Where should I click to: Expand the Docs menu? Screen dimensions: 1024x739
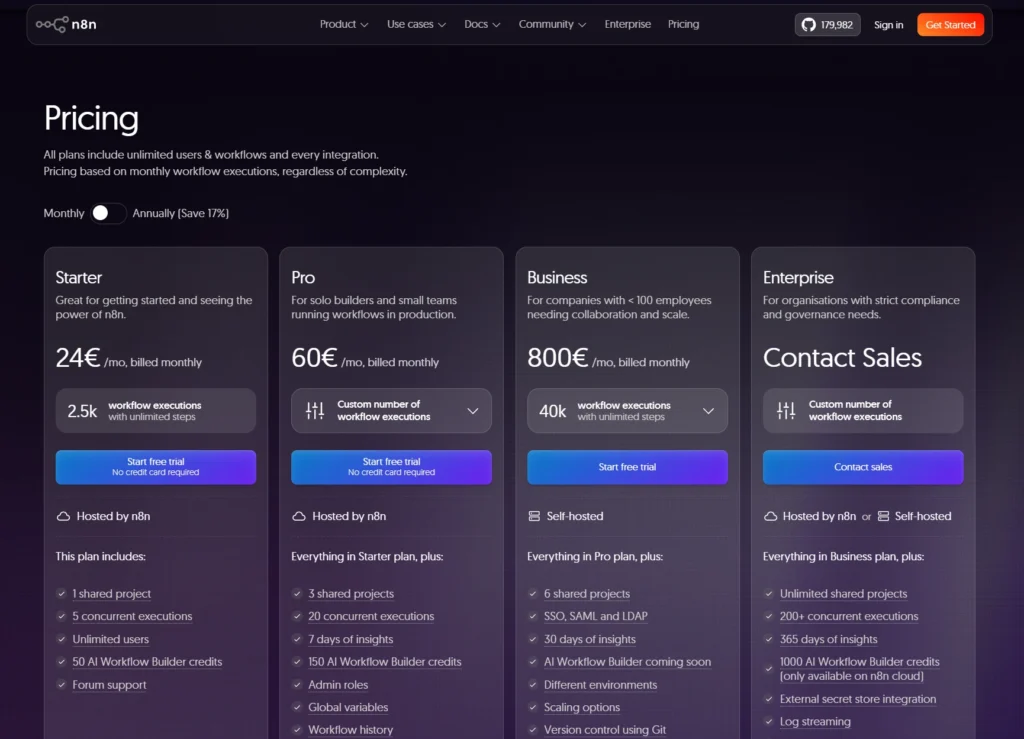[x=482, y=24]
